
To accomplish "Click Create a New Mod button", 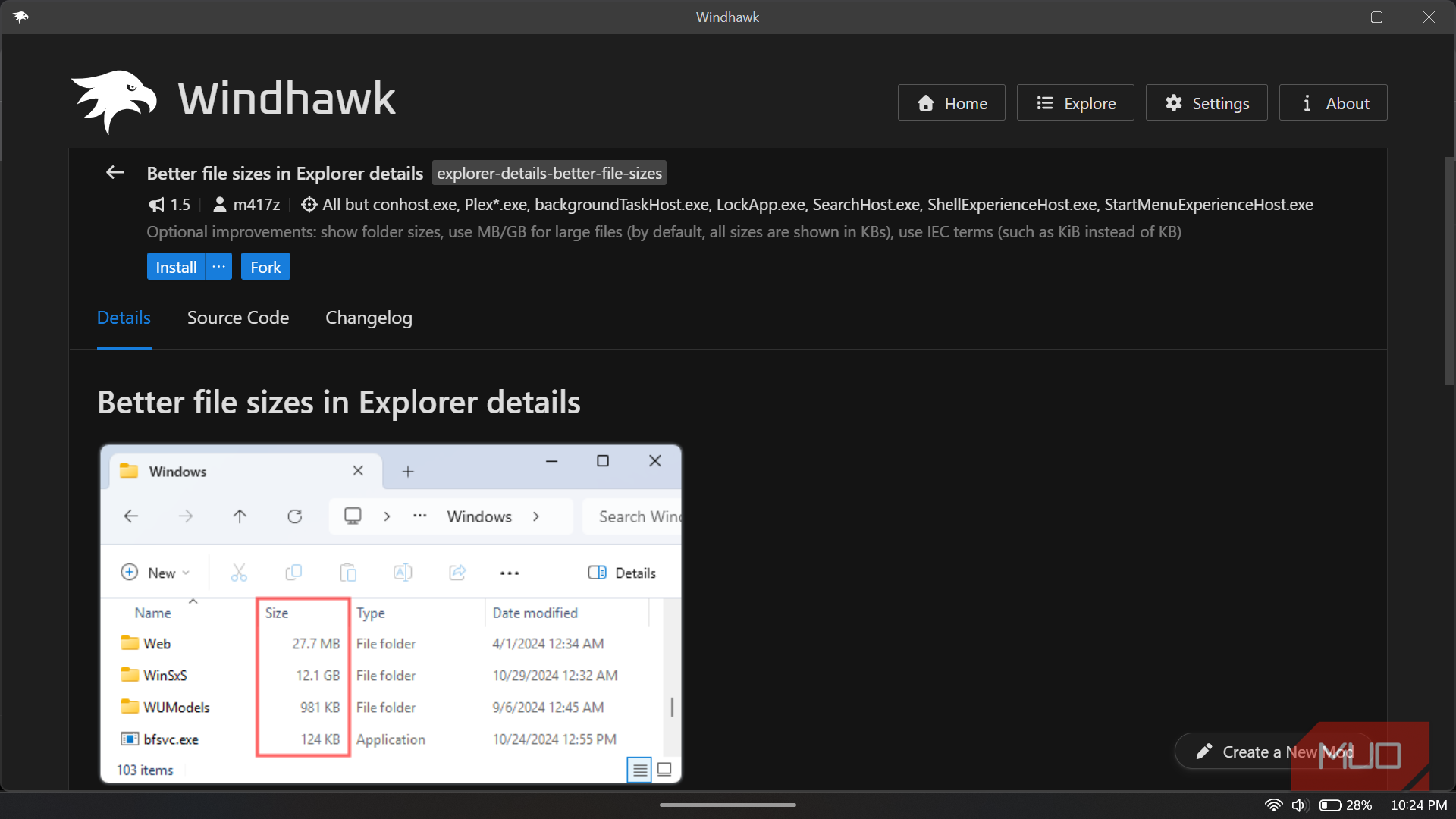I will (1274, 752).
